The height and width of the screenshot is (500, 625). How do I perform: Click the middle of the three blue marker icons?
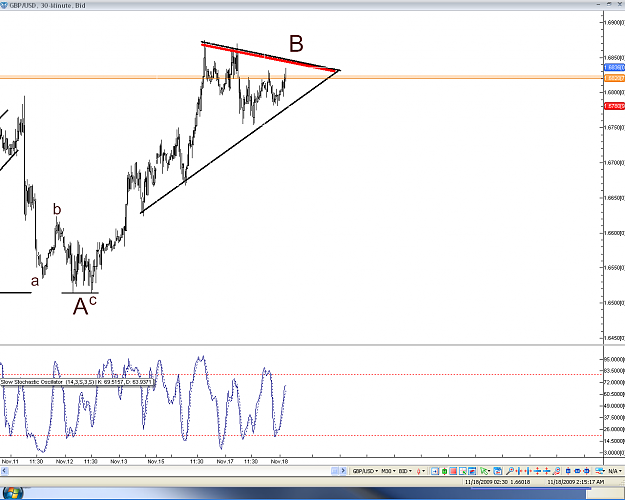(578, 471)
